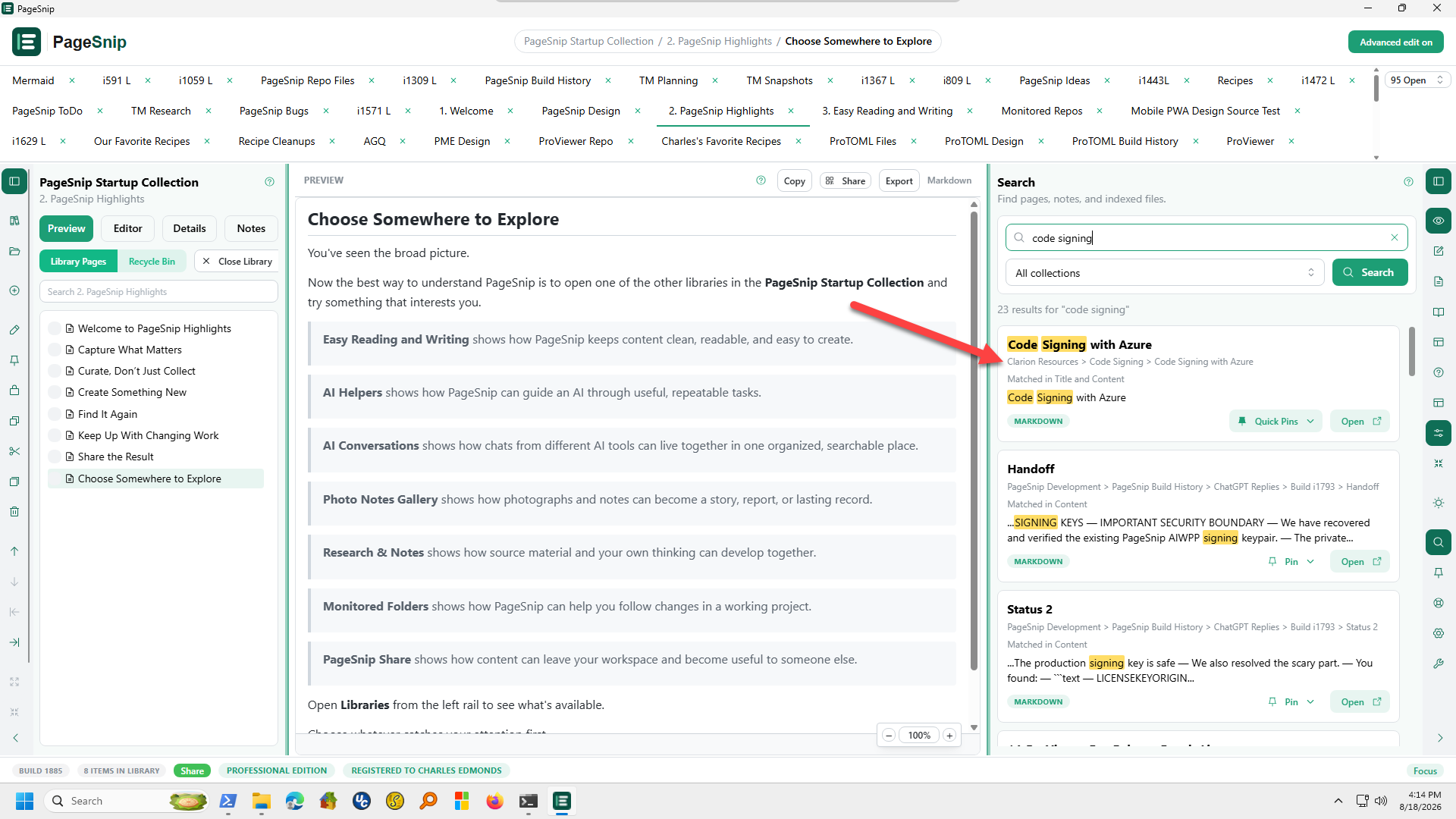1456x819 pixels.
Task: Indent the page with the right-arrow-to-bar icon
Action: coord(14,642)
